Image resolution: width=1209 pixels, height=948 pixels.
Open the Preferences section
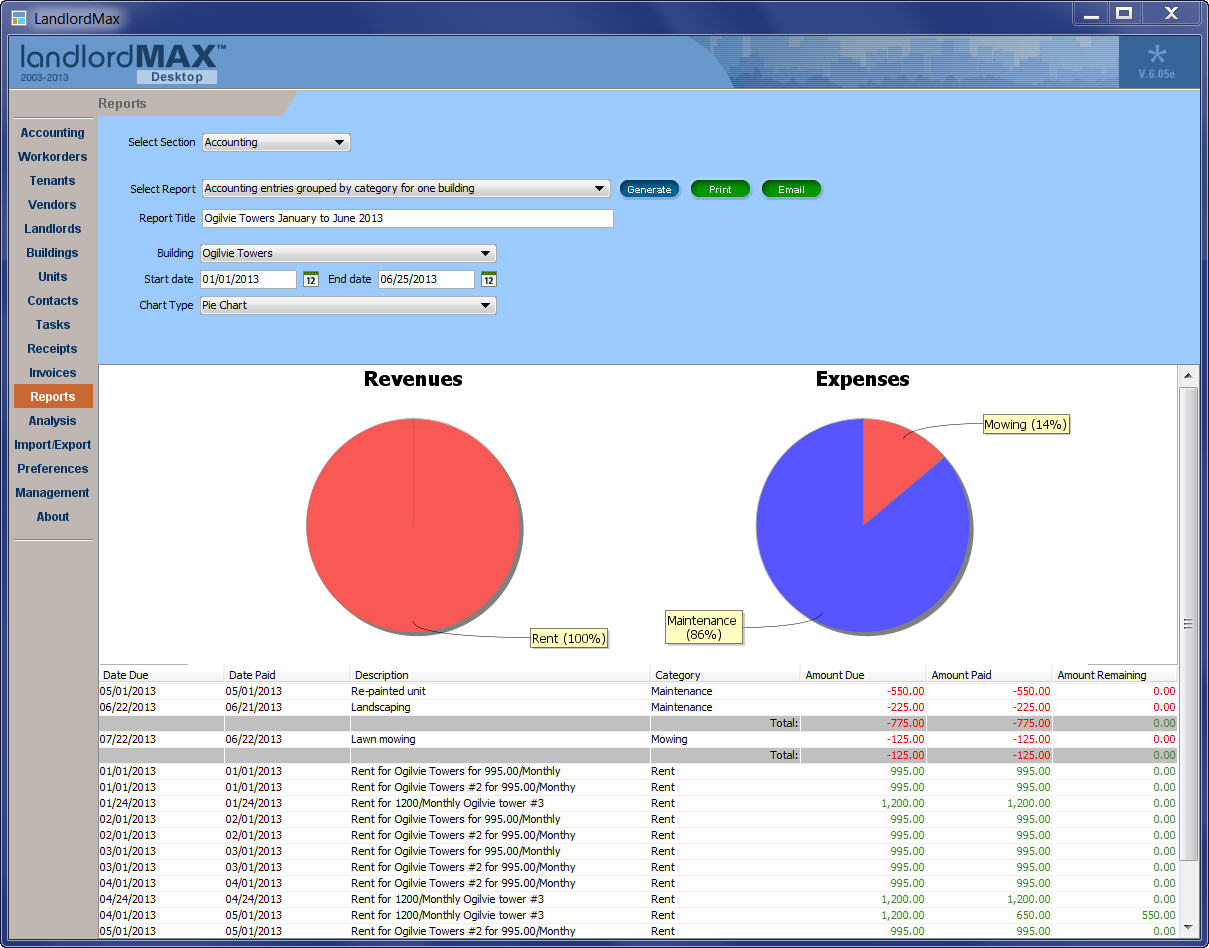pyautogui.click(x=53, y=469)
